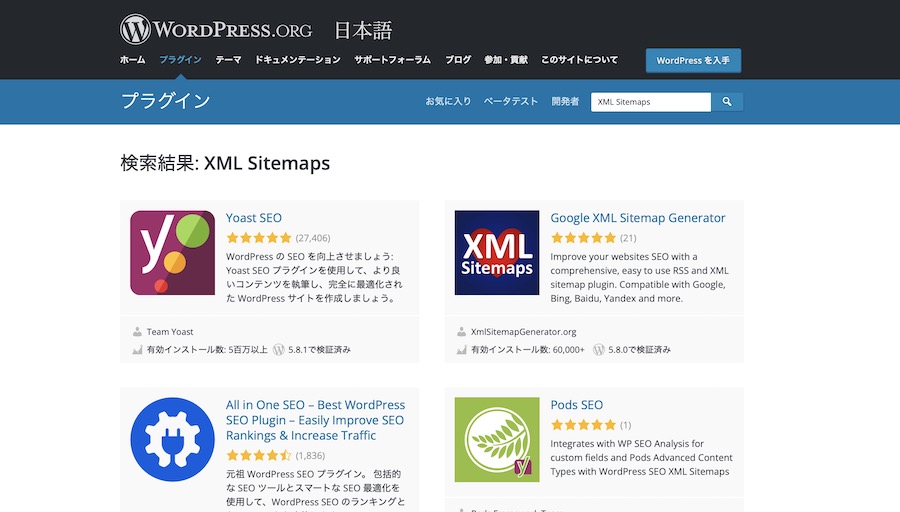Image resolution: width=900 pixels, height=512 pixels.
Task: Click the WordPress を入手 button
Action: point(693,60)
